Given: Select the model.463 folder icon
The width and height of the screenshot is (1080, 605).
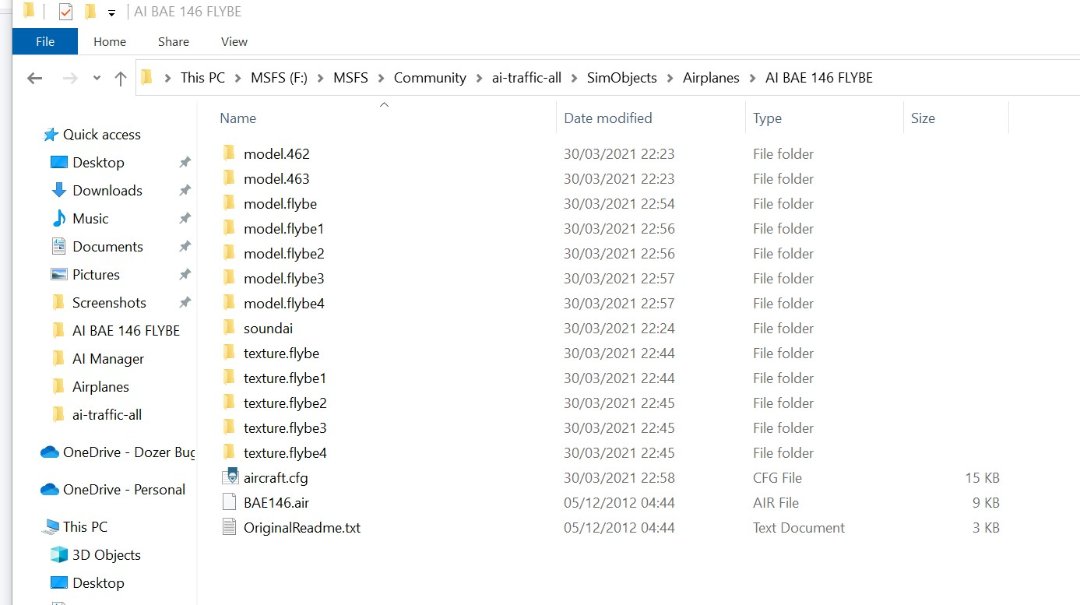Looking at the screenshot, I should (229, 178).
